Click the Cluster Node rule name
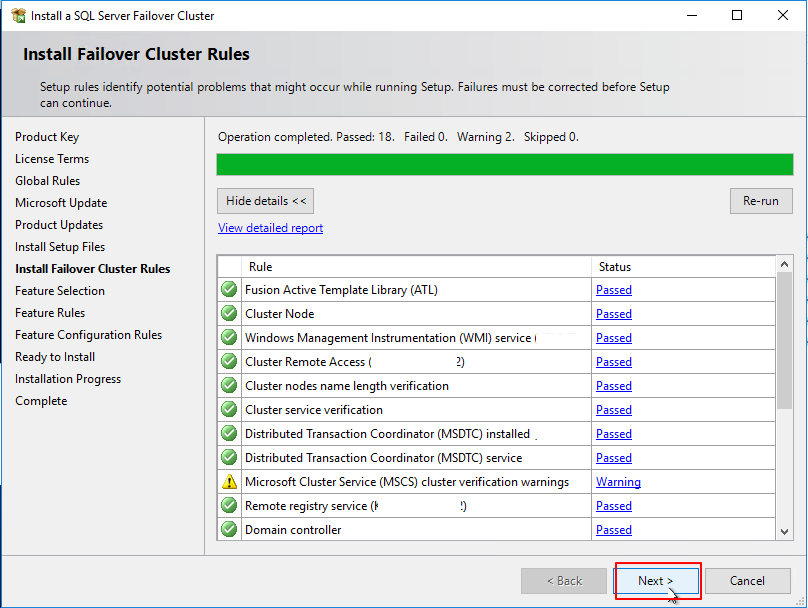Screen dimensions: 808x608 coord(279,314)
